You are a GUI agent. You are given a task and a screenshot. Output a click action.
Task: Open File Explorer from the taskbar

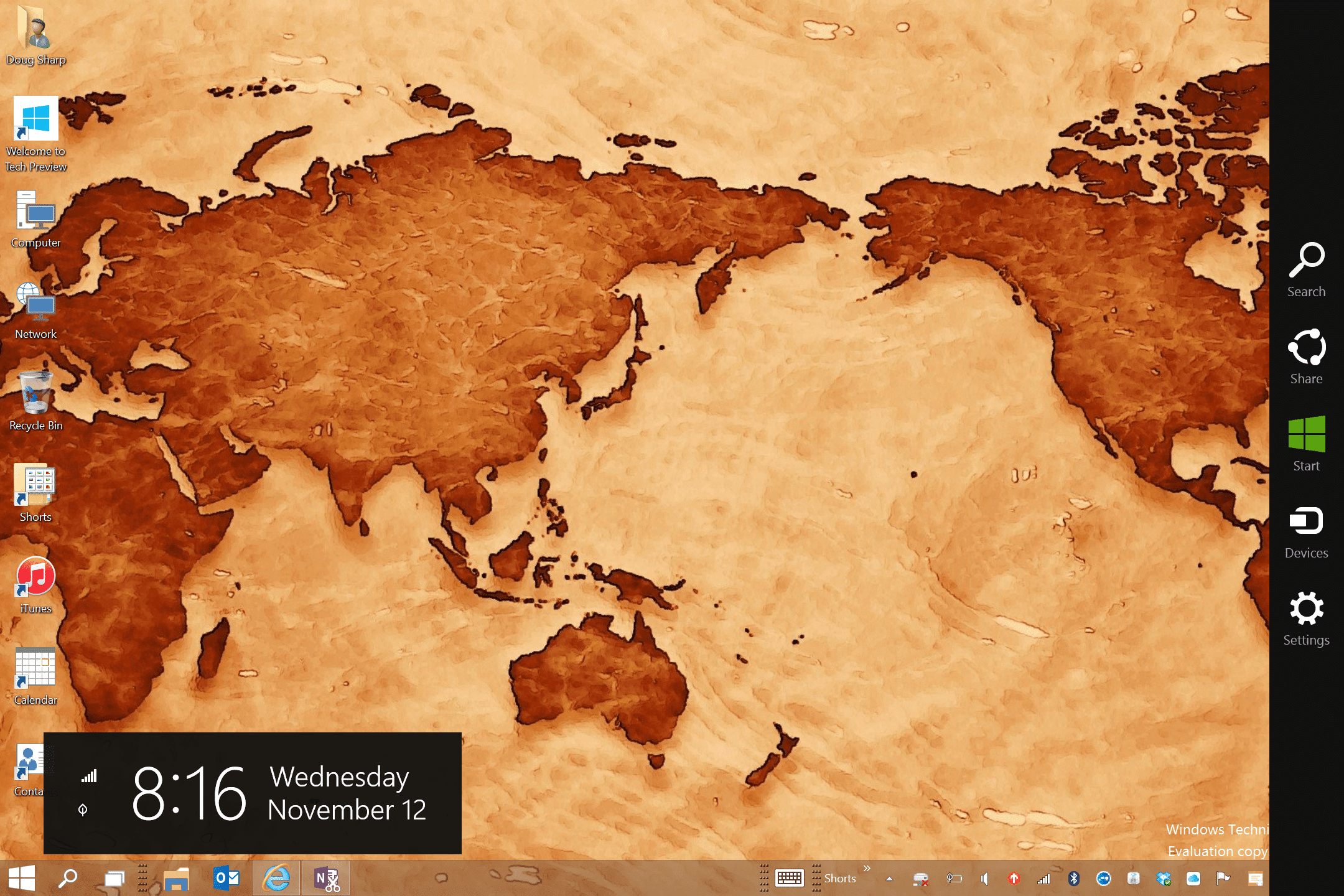tap(176, 878)
